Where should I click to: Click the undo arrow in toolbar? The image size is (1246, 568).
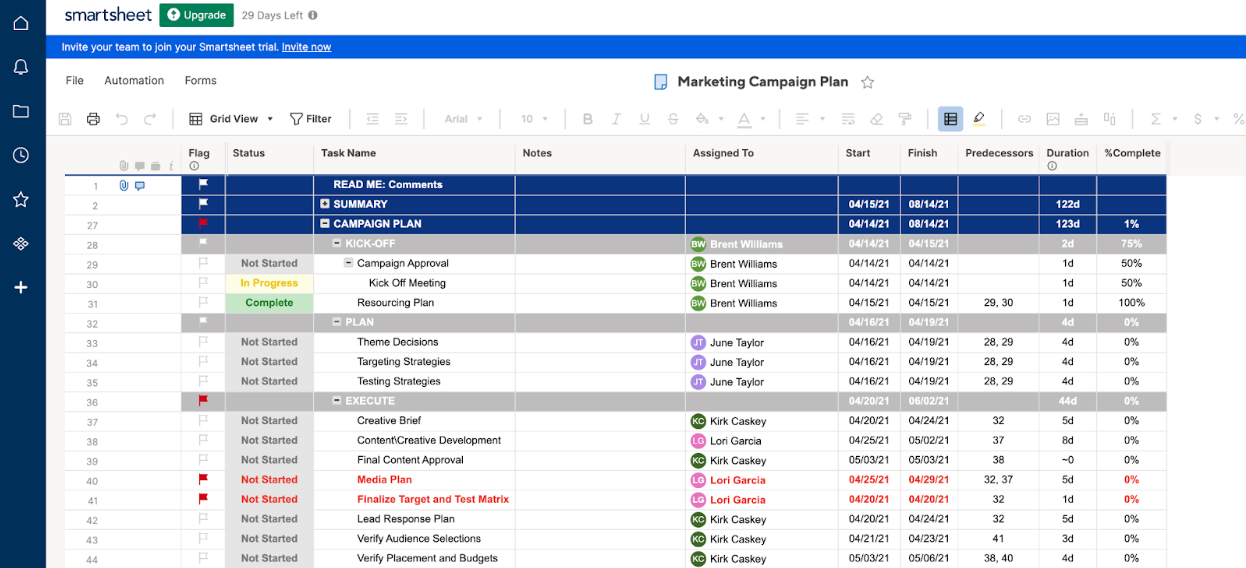(122, 119)
